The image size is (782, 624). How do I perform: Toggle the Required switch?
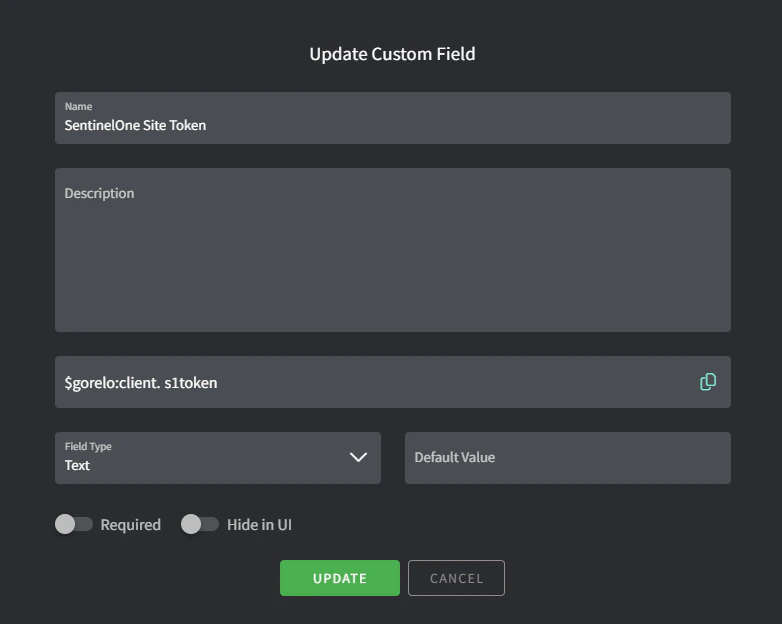(x=74, y=524)
